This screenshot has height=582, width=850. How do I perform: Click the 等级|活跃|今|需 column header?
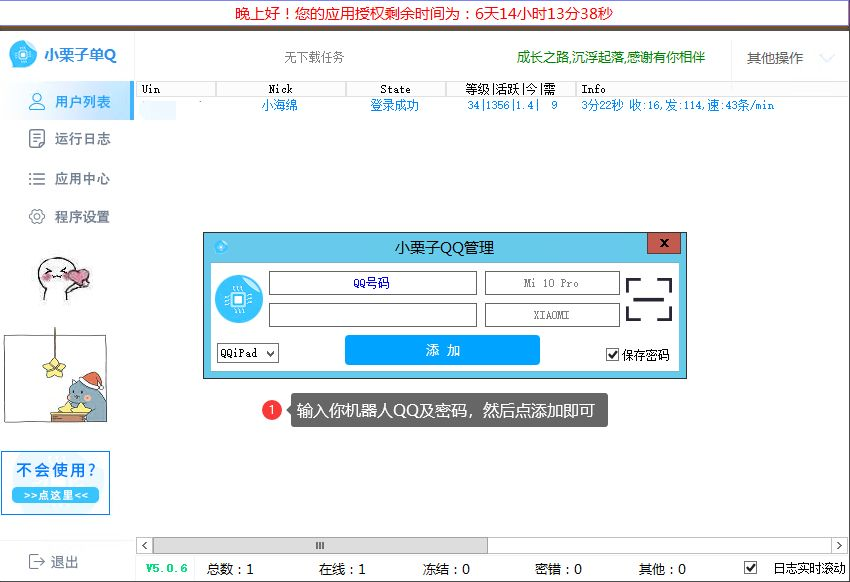tap(510, 89)
